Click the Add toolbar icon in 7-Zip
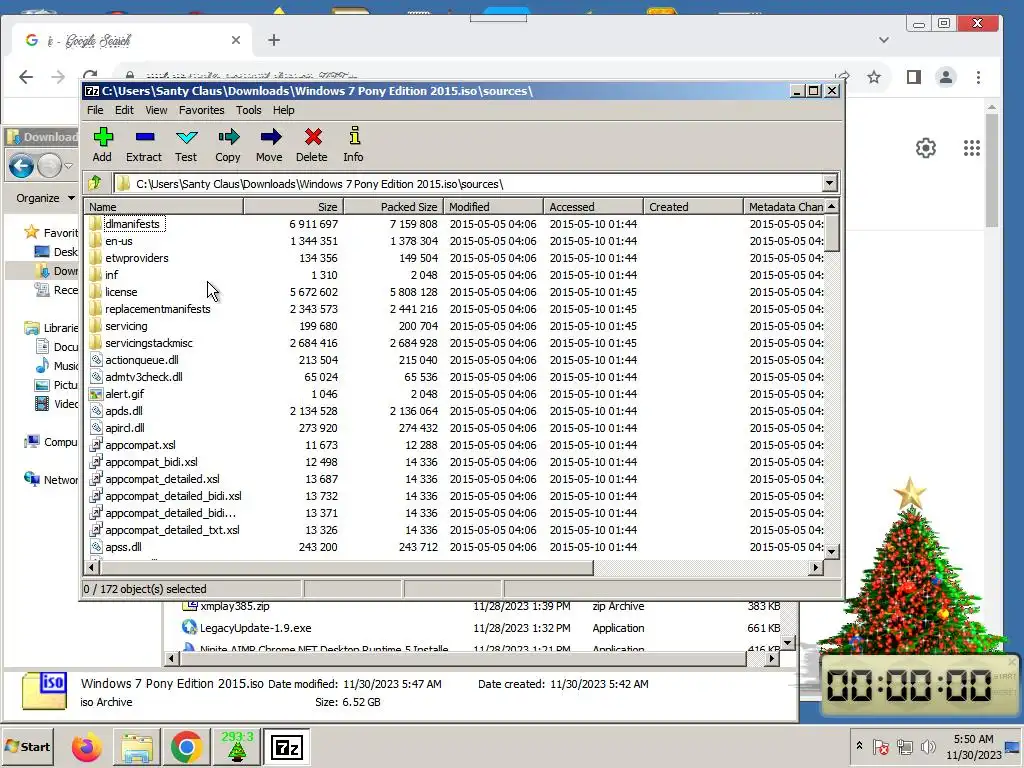1024x768 pixels. pyautogui.click(x=103, y=144)
